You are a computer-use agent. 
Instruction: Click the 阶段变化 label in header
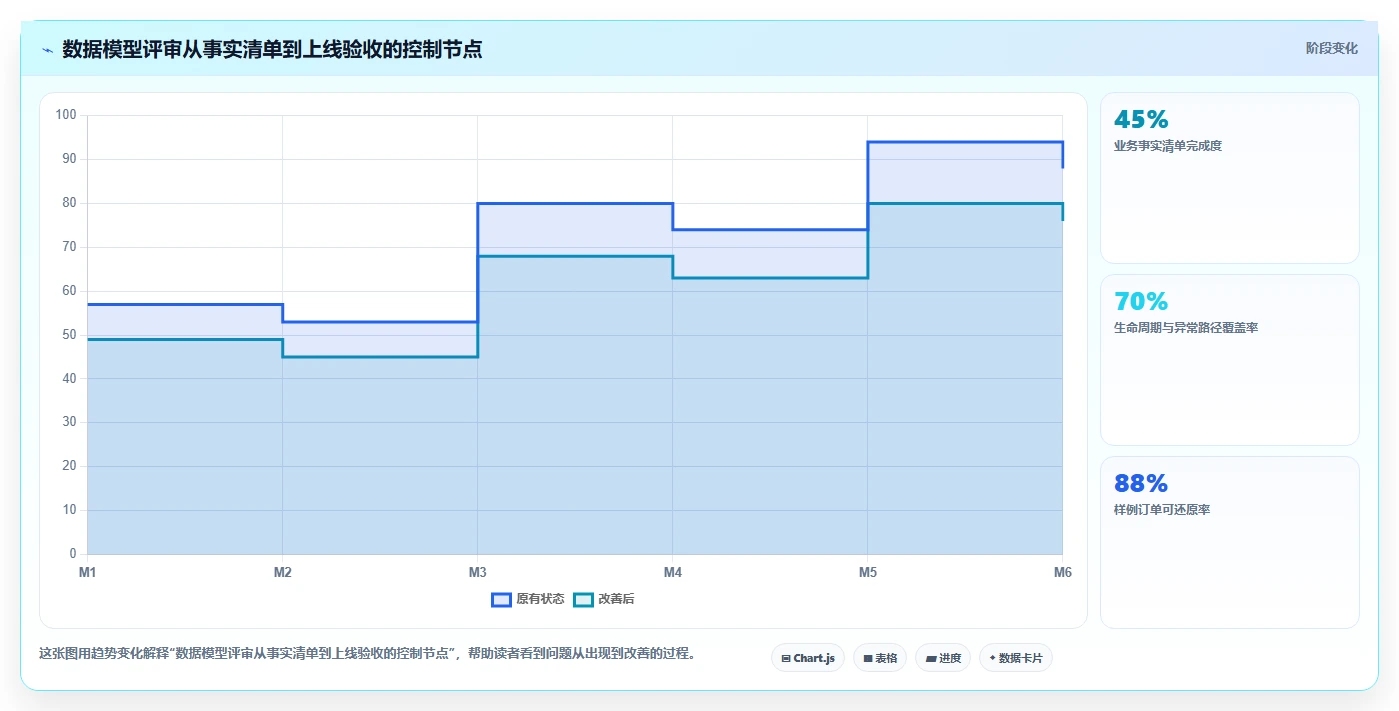(x=1331, y=48)
